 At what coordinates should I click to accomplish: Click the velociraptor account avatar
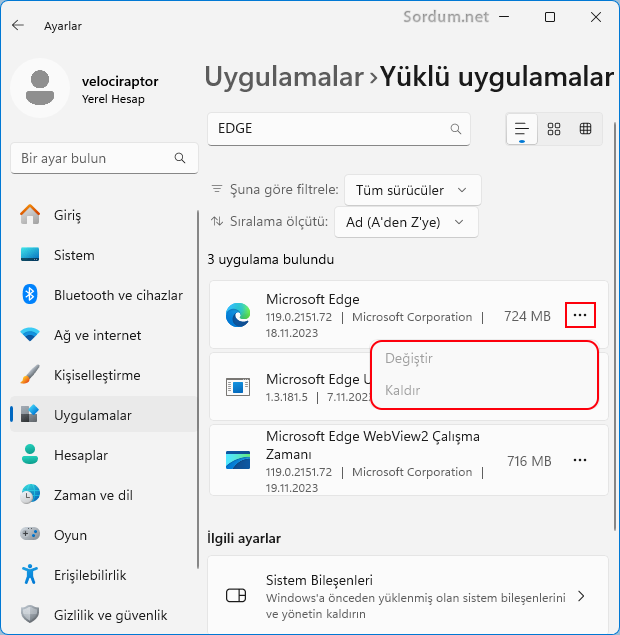pos(40,88)
